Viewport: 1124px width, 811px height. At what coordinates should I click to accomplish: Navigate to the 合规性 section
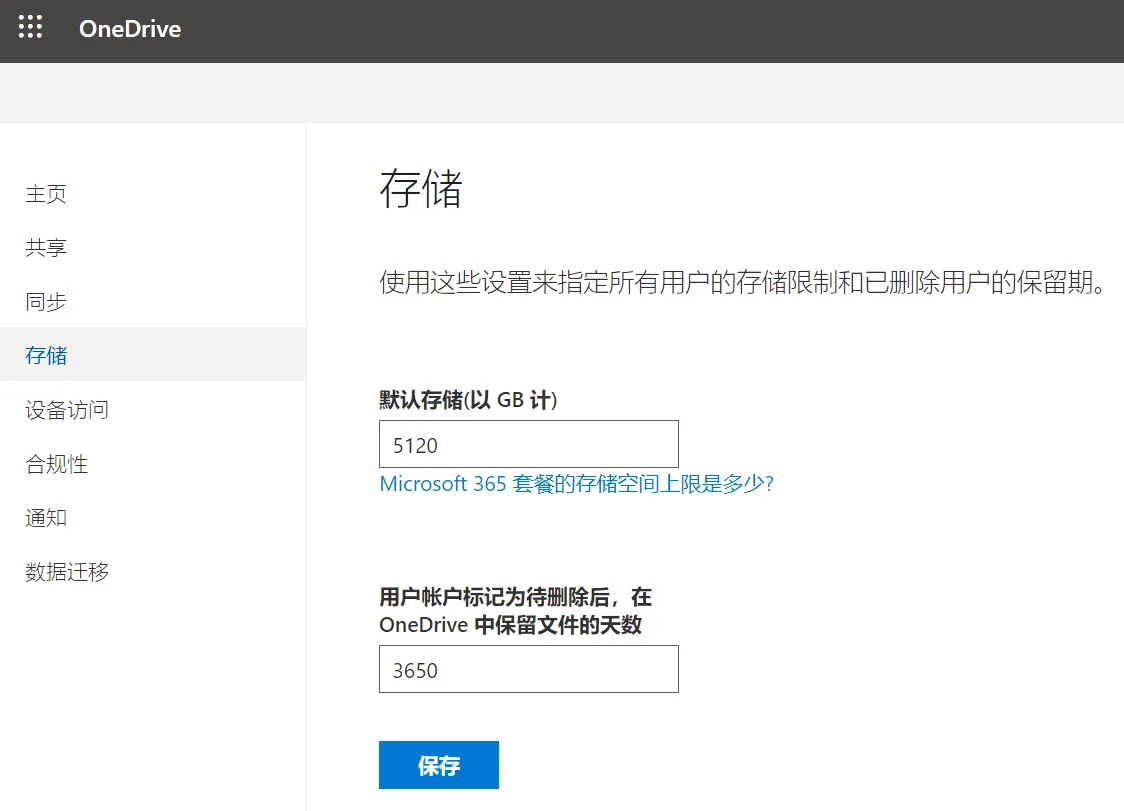click(56, 463)
